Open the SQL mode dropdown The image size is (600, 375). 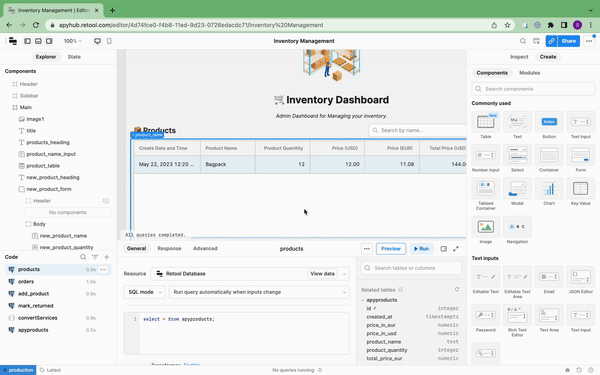pyautogui.click(x=144, y=292)
